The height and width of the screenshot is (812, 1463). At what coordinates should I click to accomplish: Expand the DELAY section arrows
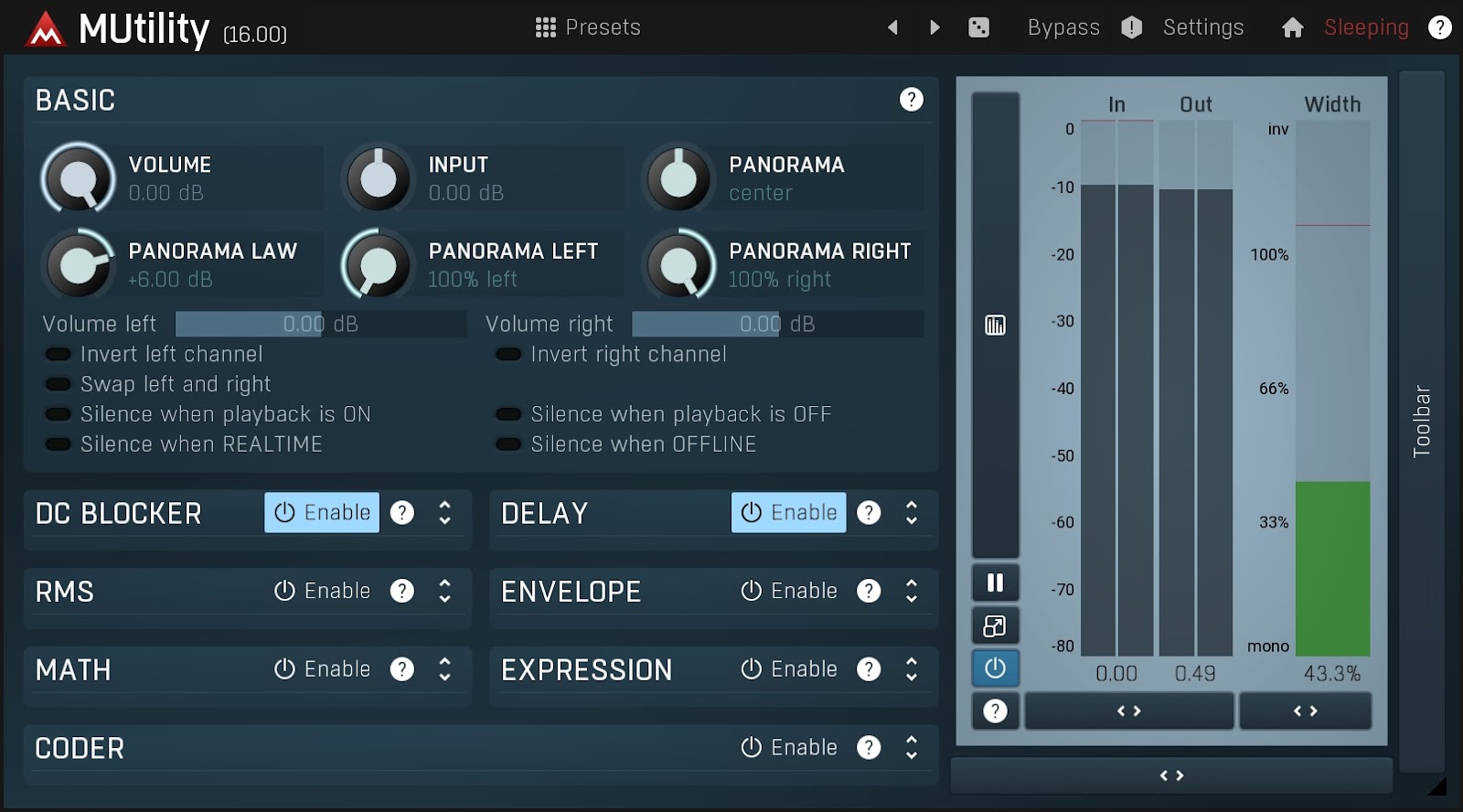[912, 513]
